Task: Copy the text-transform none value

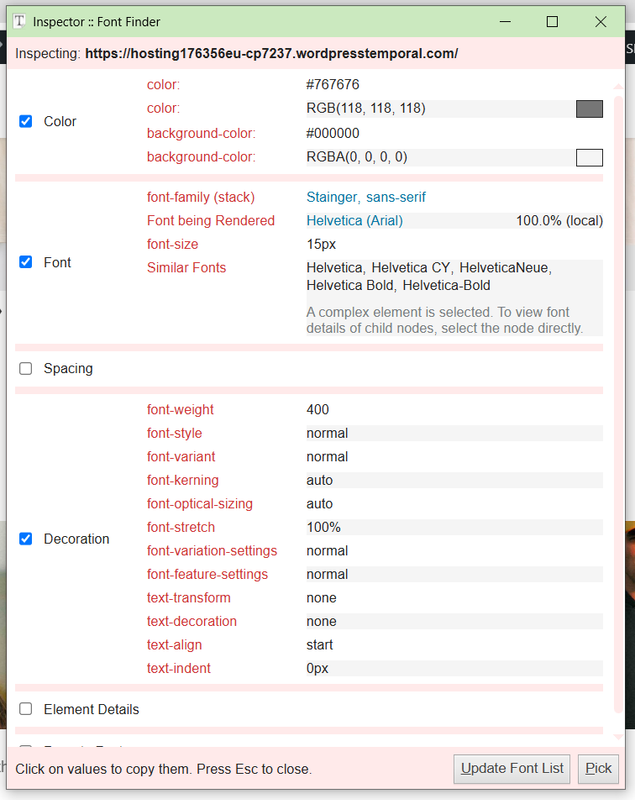Action: click(x=321, y=597)
